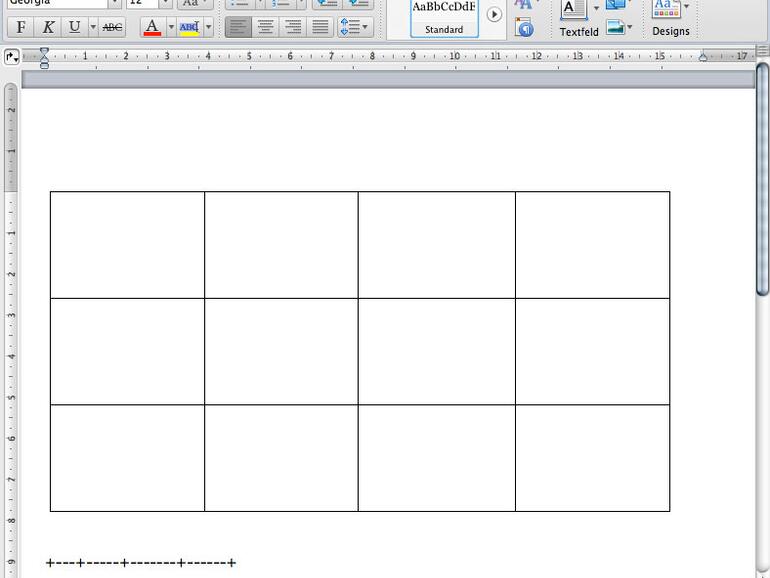This screenshot has width=770, height=578.
Task: Click the ruler tab-stop type selector
Action: click(x=11, y=57)
